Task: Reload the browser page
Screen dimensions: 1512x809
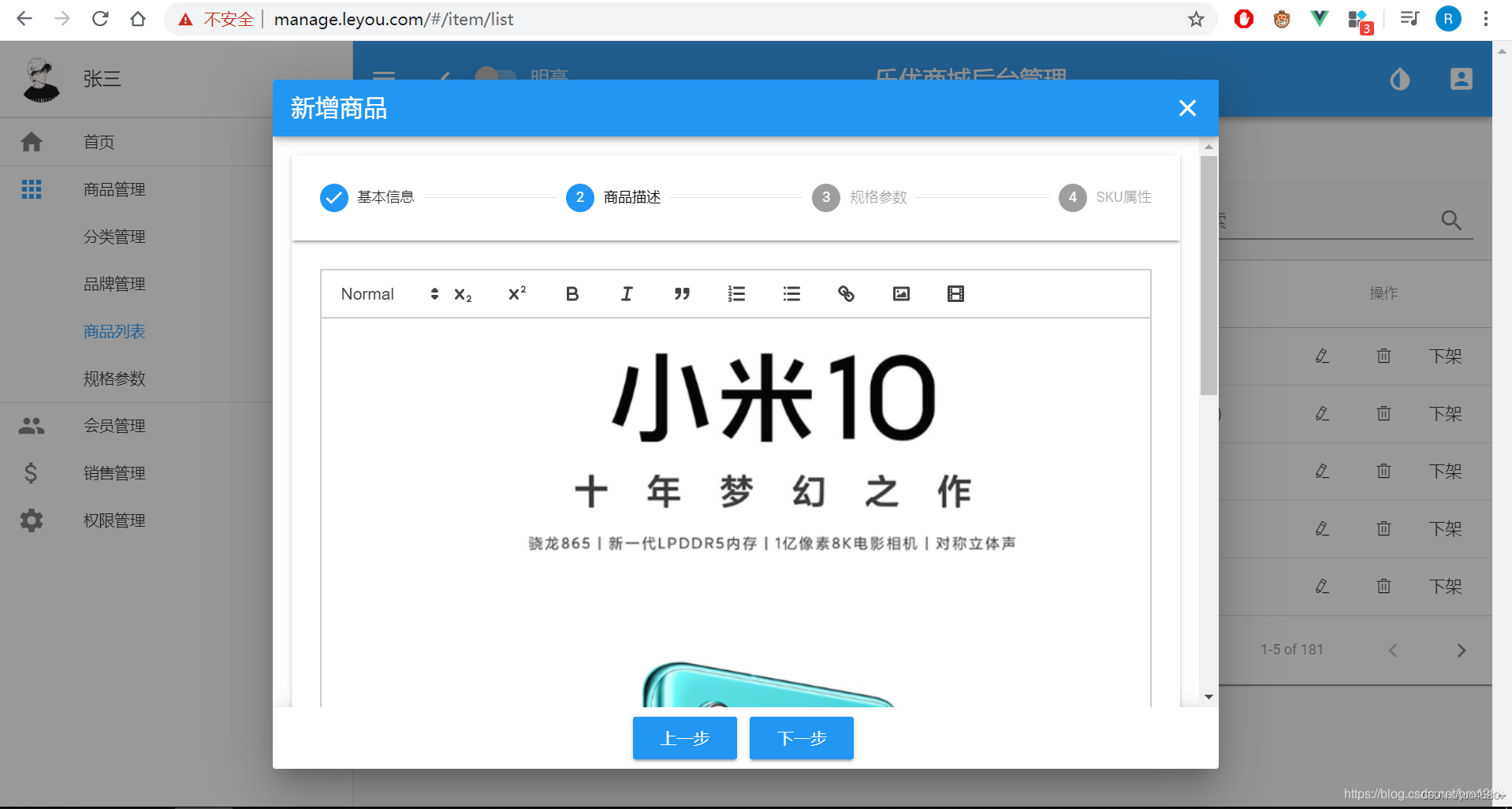Action: (x=100, y=19)
